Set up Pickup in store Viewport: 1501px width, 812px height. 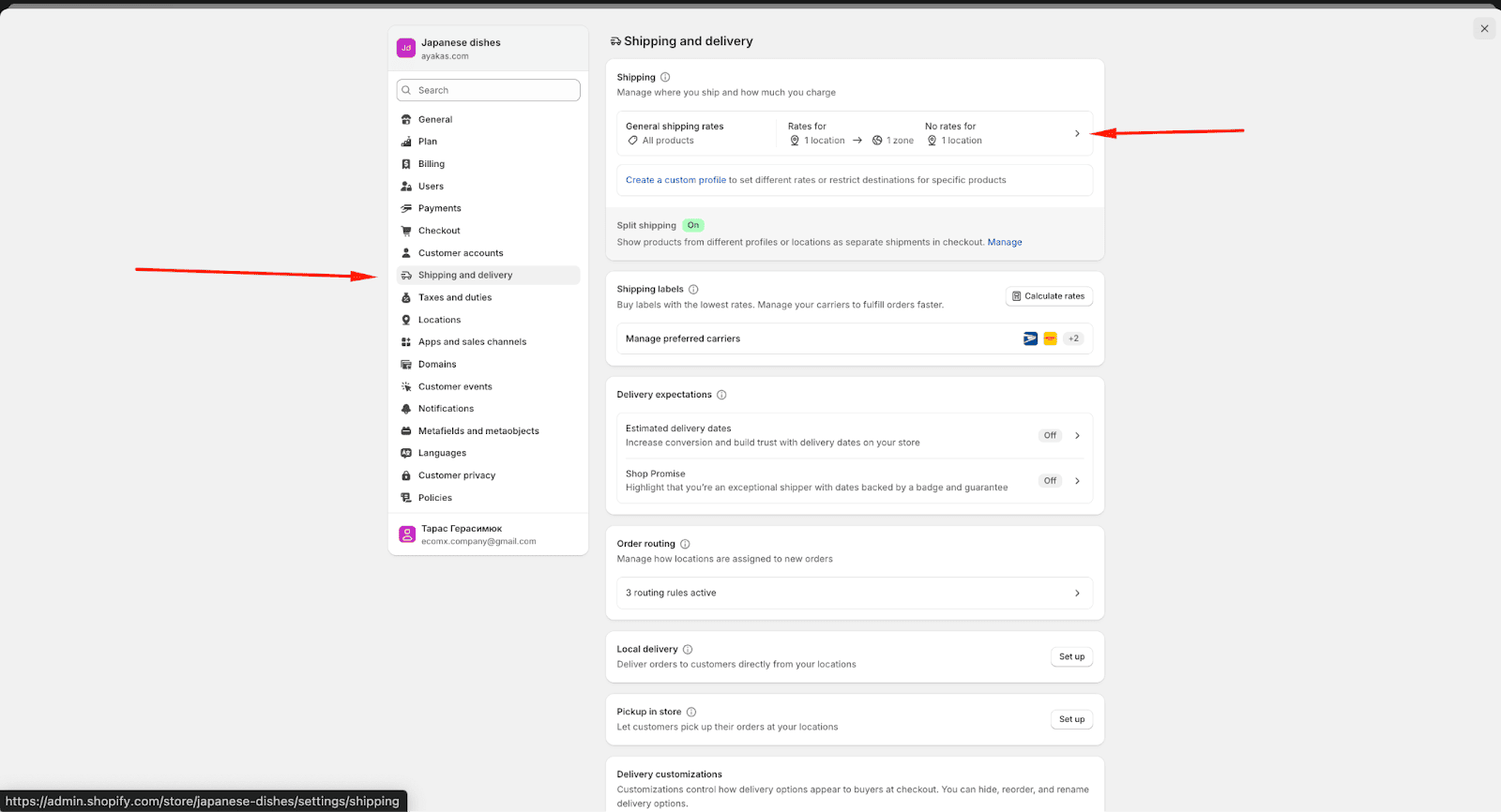point(1071,719)
